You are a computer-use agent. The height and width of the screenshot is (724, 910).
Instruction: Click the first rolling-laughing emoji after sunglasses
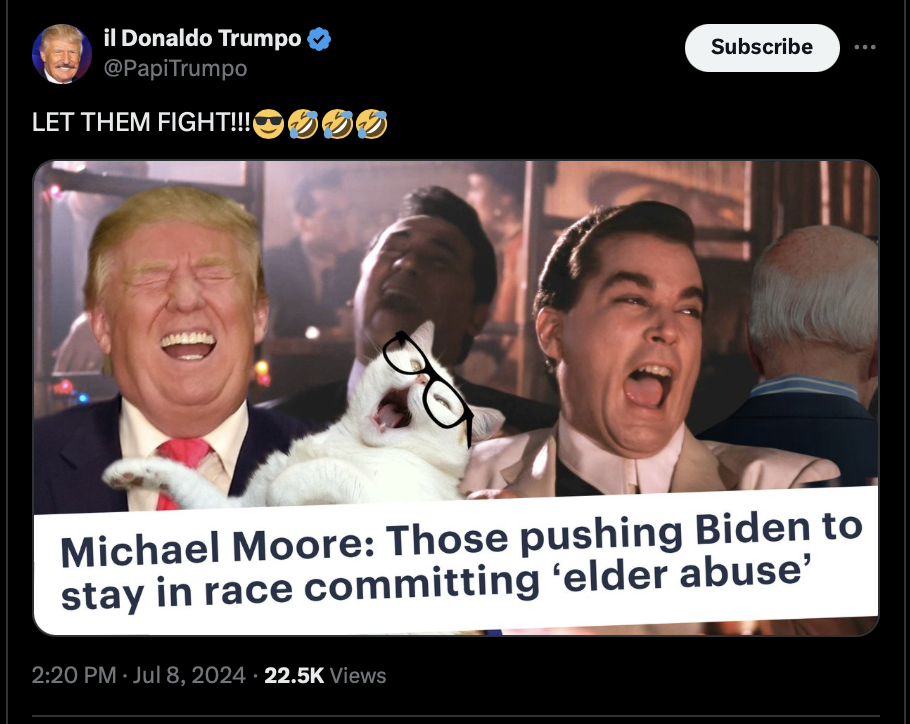click(x=303, y=124)
